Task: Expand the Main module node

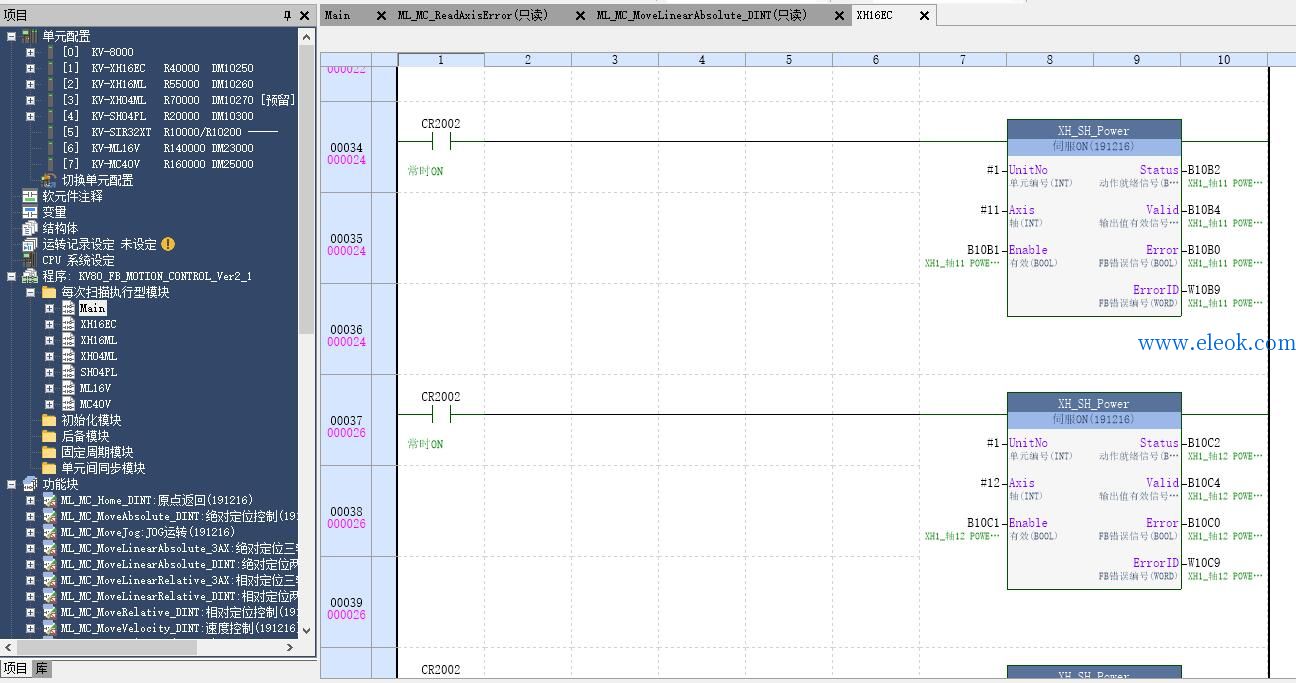Action: point(49,308)
